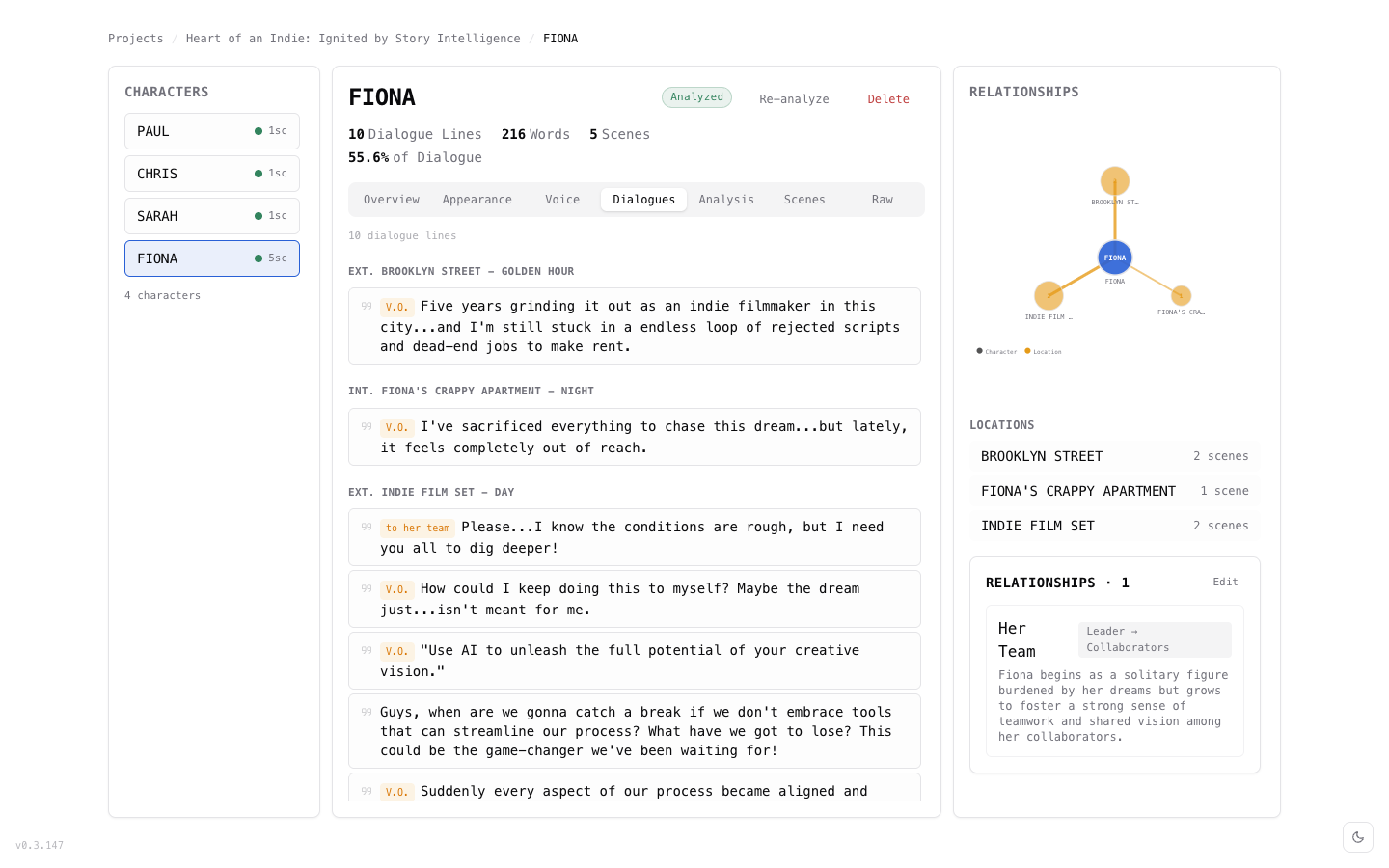Select the Indie Film Set graph node
The image size is (1389, 868).
(1049, 295)
